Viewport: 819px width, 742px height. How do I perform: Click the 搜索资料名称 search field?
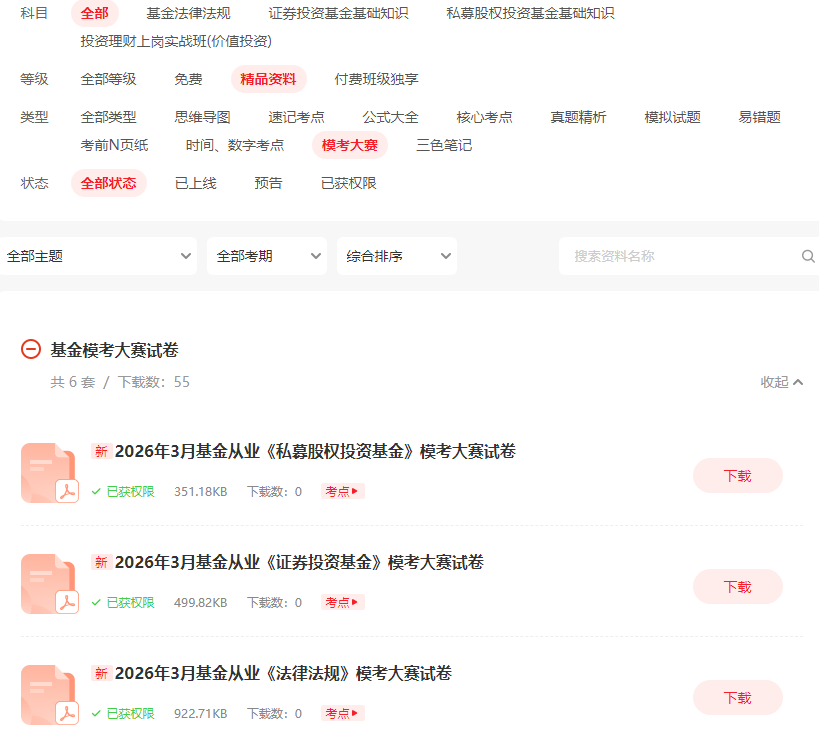pos(680,256)
